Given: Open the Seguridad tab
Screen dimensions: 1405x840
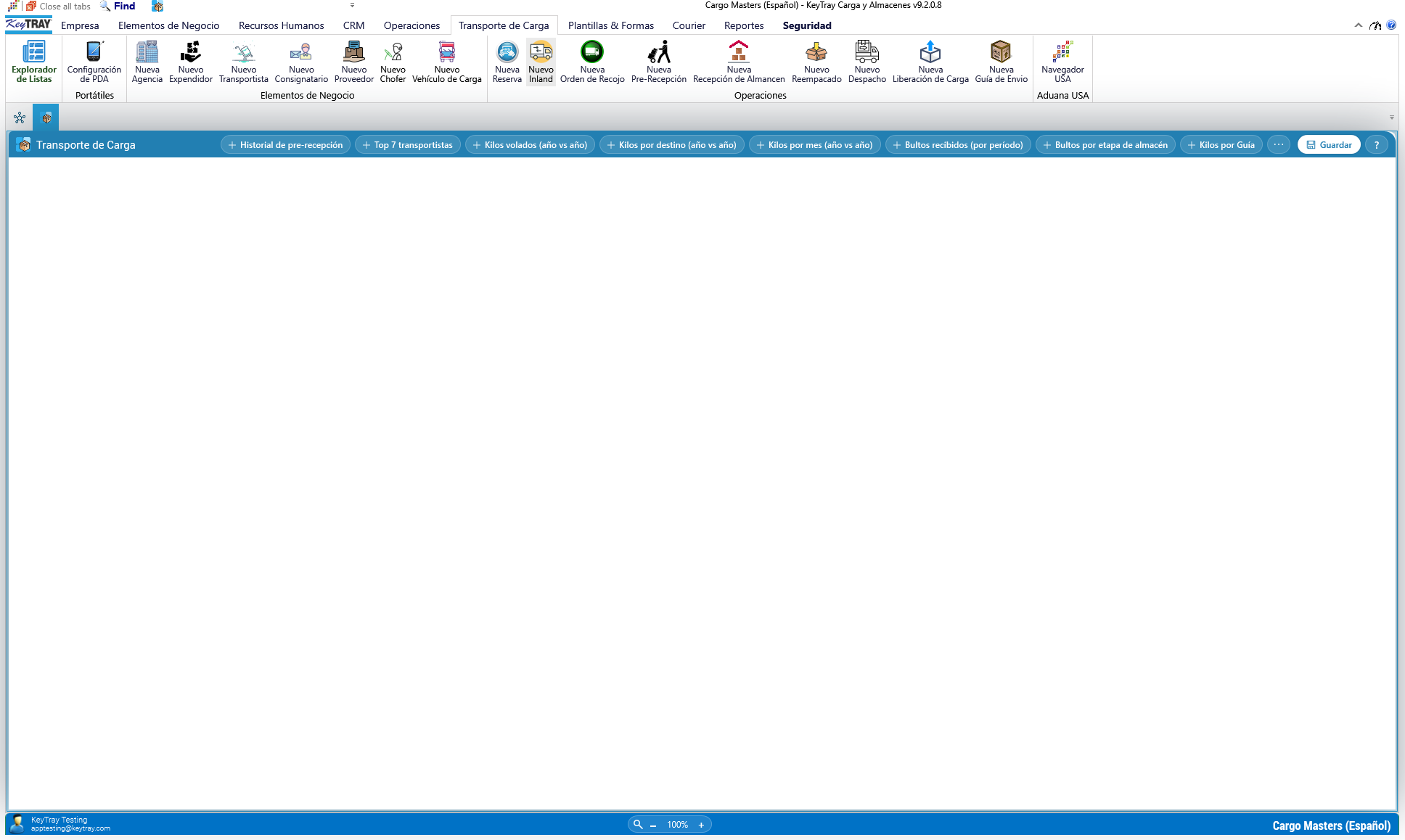Looking at the screenshot, I should [807, 25].
